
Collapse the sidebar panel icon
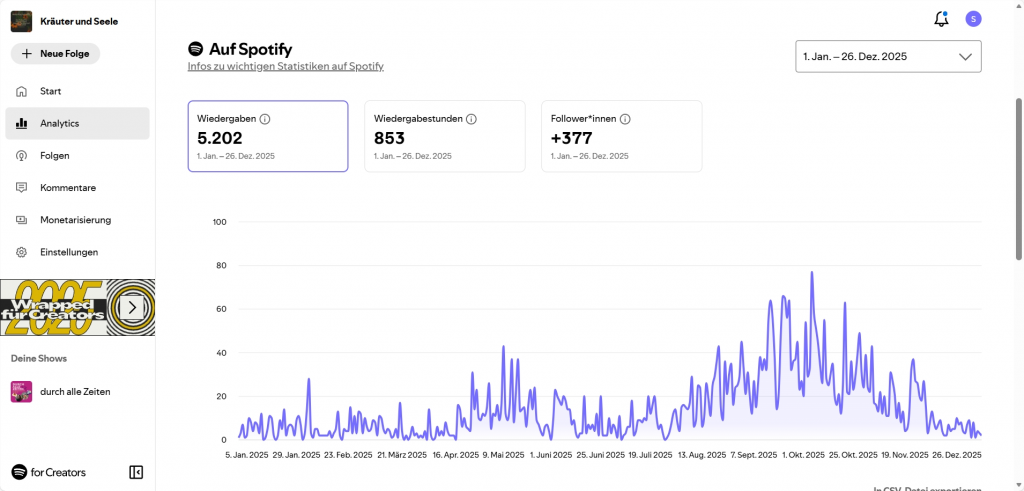tap(137, 472)
